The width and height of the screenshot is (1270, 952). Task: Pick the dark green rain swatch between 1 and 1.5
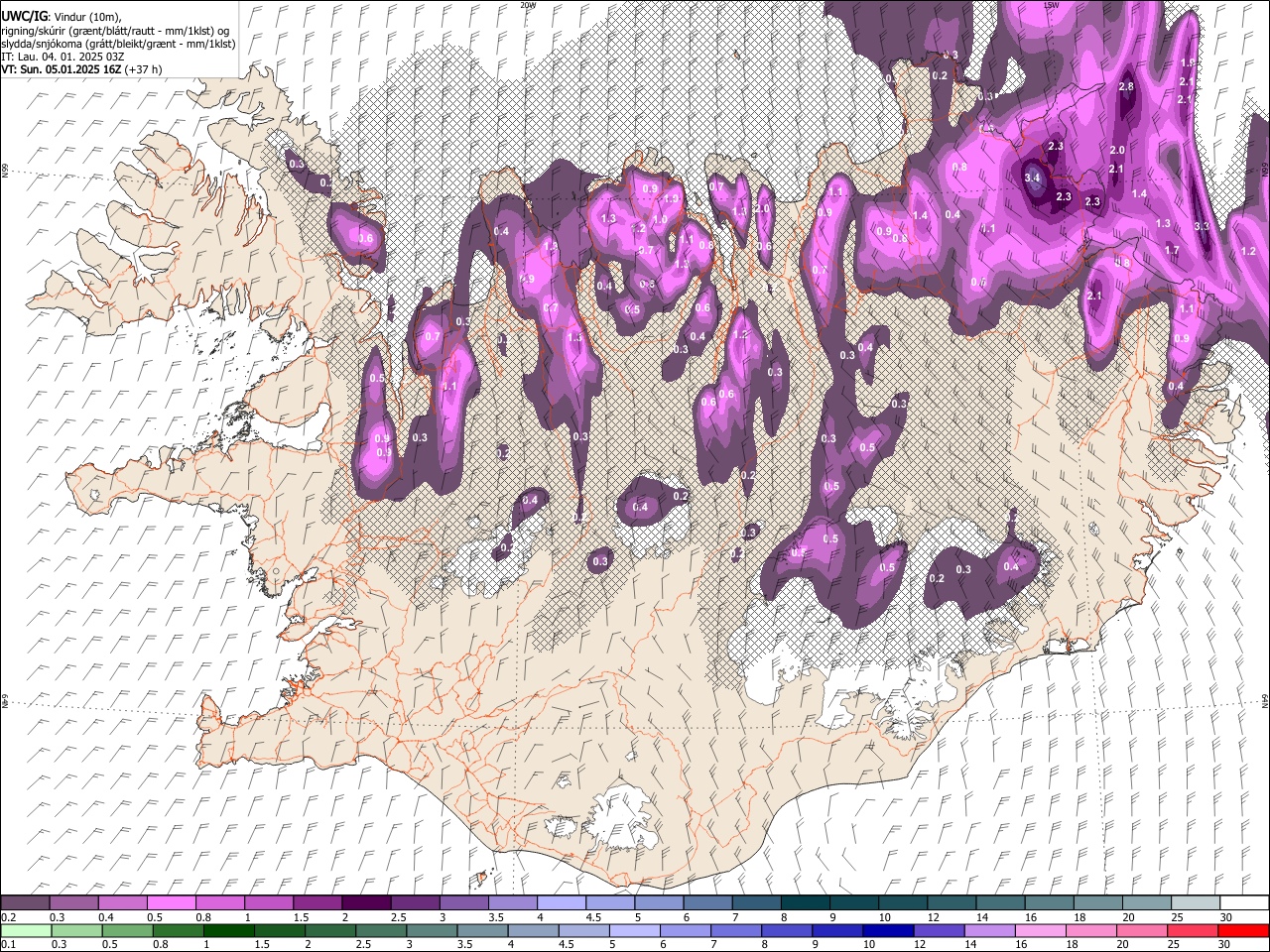[x=228, y=930]
